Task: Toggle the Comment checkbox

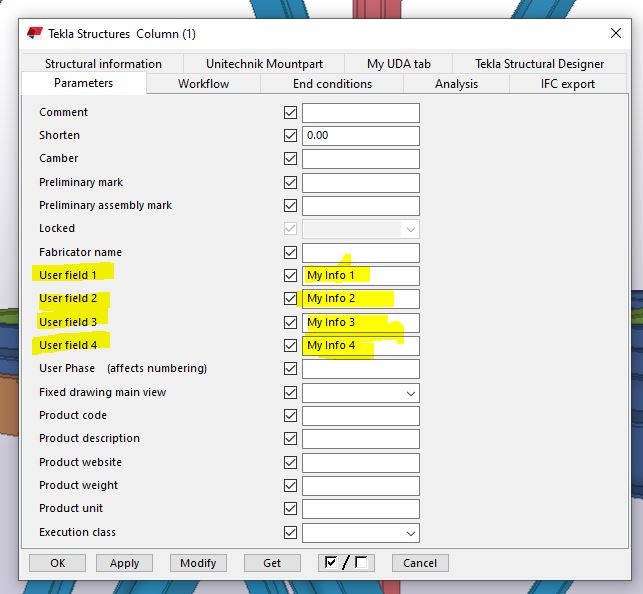Action: [290, 112]
